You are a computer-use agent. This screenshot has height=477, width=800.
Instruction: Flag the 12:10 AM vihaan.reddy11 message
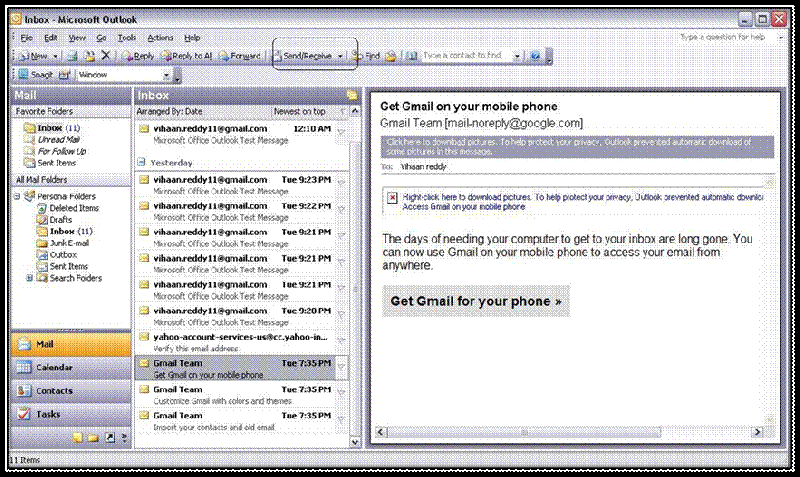coord(341,132)
